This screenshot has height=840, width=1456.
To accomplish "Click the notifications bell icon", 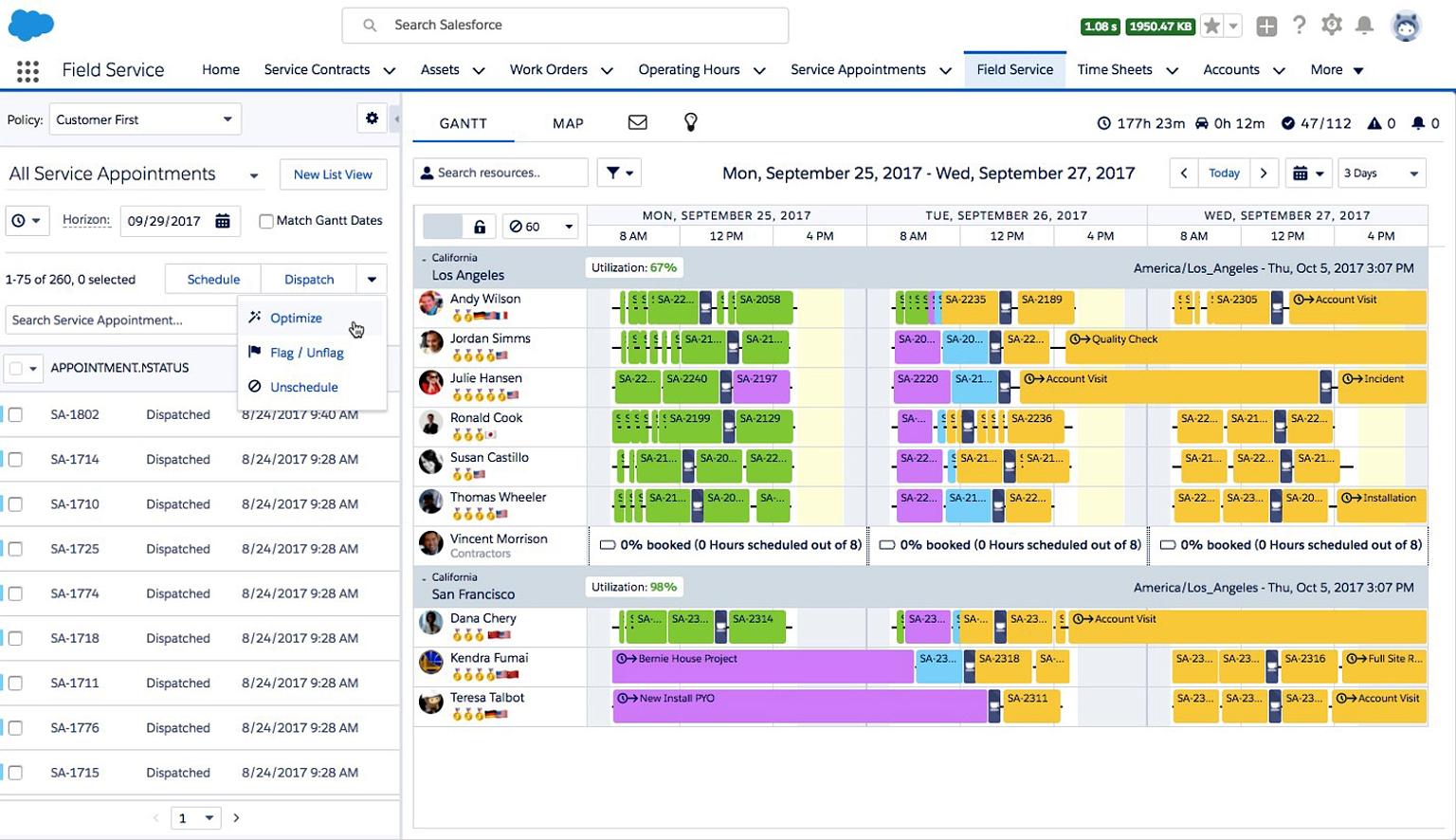I will coord(1365,26).
